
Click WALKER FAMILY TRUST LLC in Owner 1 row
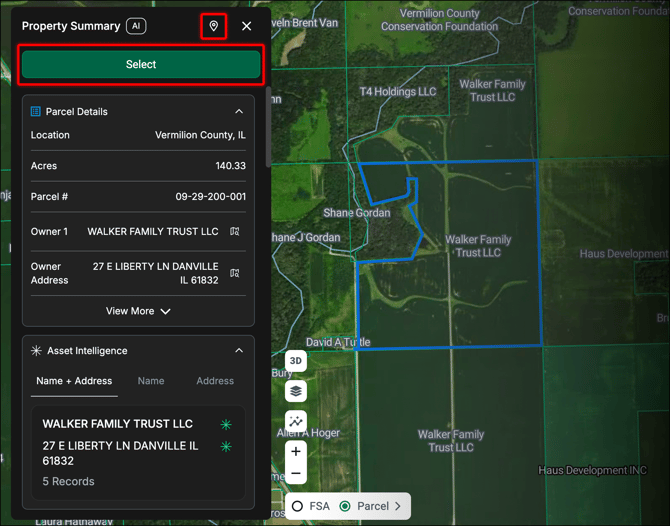coord(153,231)
